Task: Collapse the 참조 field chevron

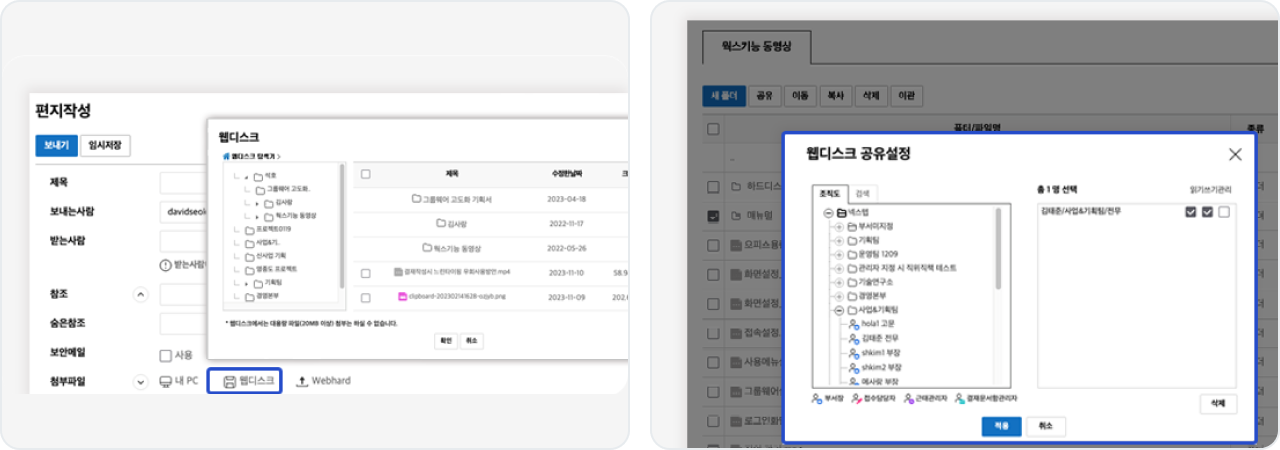Action: click(140, 295)
